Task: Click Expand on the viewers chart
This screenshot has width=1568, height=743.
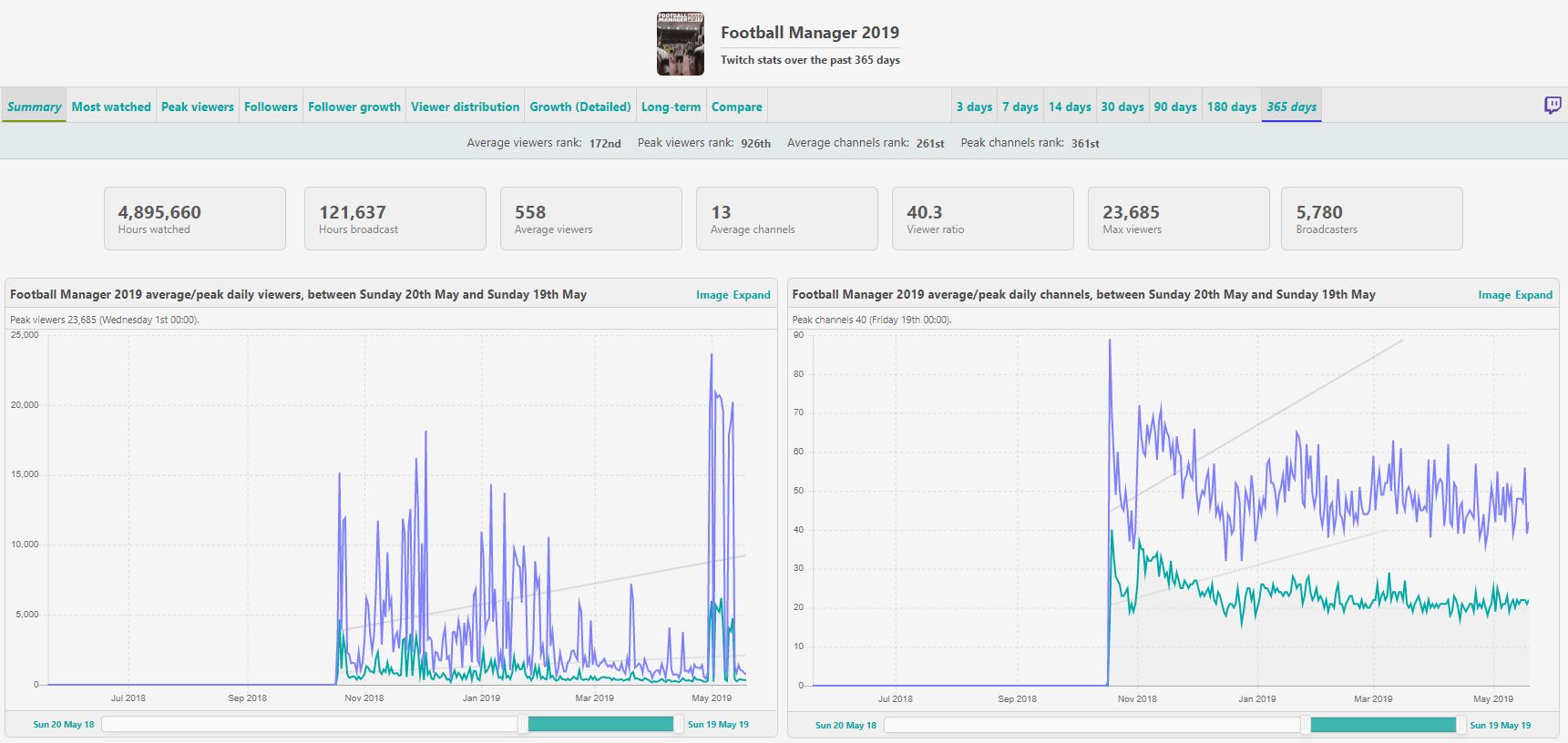Action: [x=752, y=295]
